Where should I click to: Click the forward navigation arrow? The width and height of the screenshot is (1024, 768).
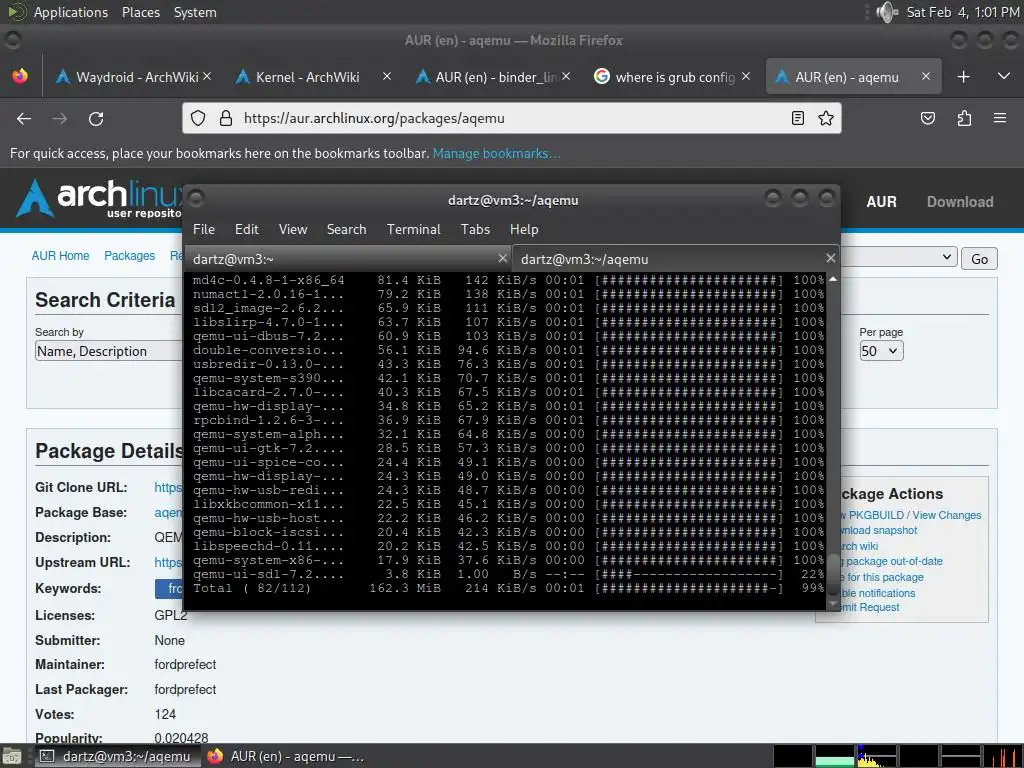tap(60, 119)
